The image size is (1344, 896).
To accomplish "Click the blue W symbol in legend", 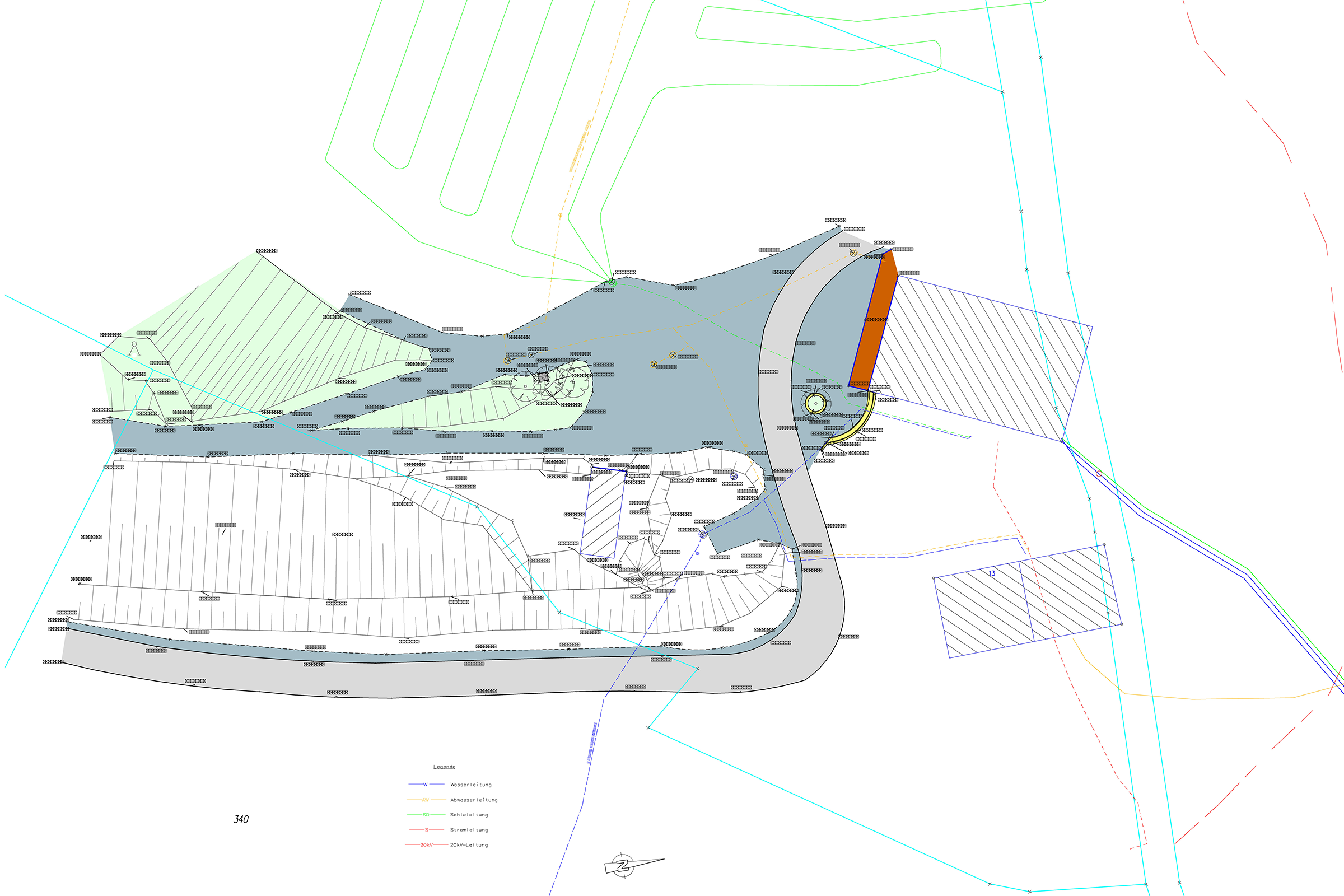I will 425,785.
